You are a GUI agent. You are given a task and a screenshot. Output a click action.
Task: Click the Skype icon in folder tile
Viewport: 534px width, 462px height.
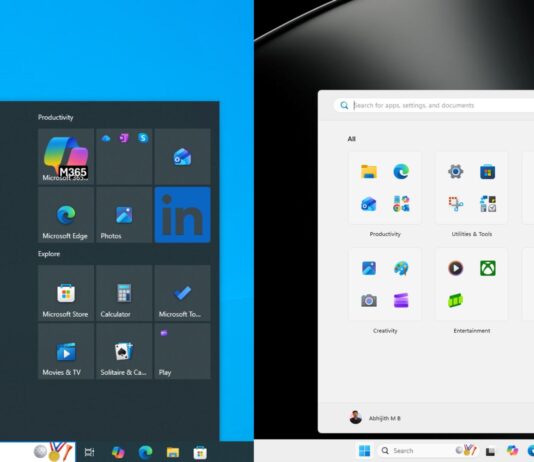[143, 138]
